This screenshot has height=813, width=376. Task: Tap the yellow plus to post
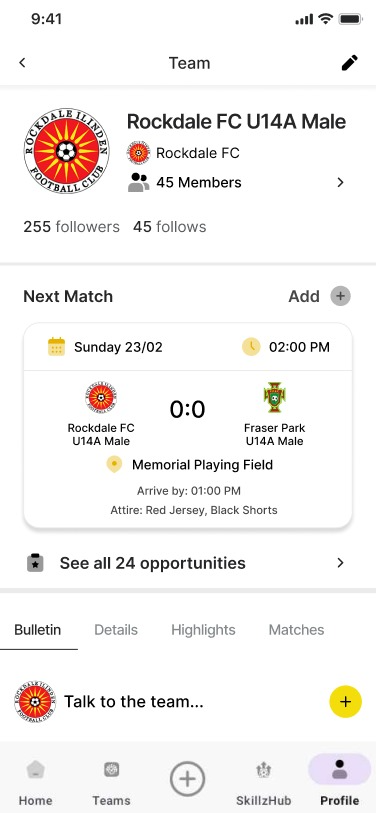(x=345, y=702)
